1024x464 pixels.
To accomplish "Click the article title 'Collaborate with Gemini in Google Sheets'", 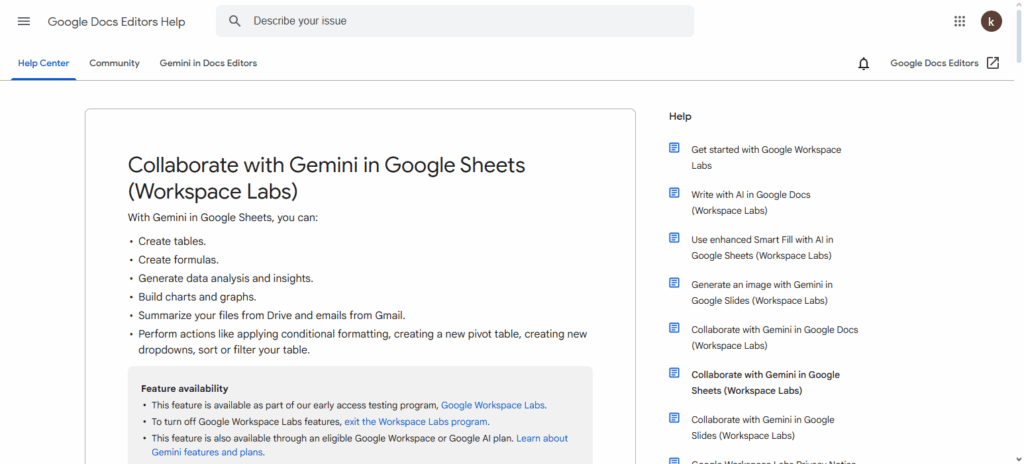I will click(327, 178).
